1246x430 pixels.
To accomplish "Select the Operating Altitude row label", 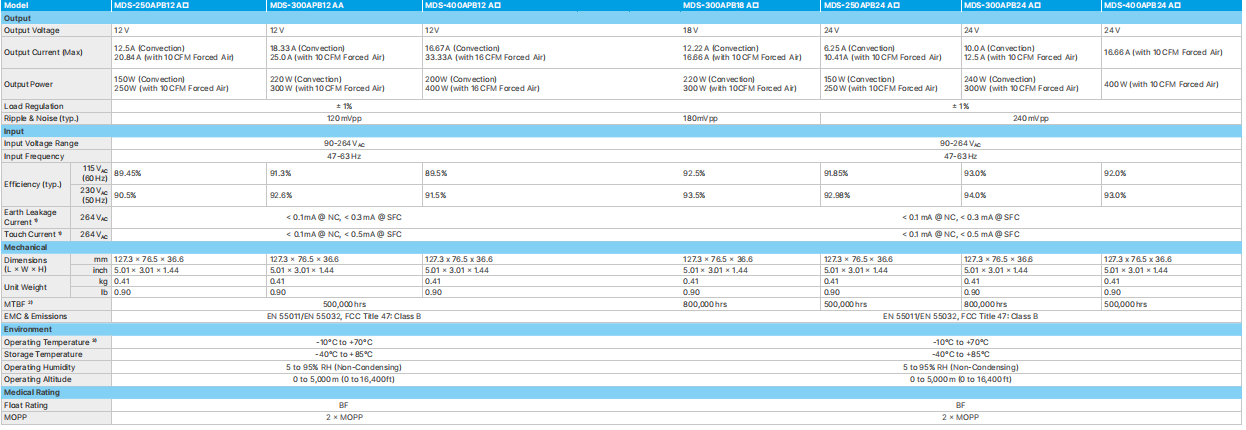I will click(37, 379).
